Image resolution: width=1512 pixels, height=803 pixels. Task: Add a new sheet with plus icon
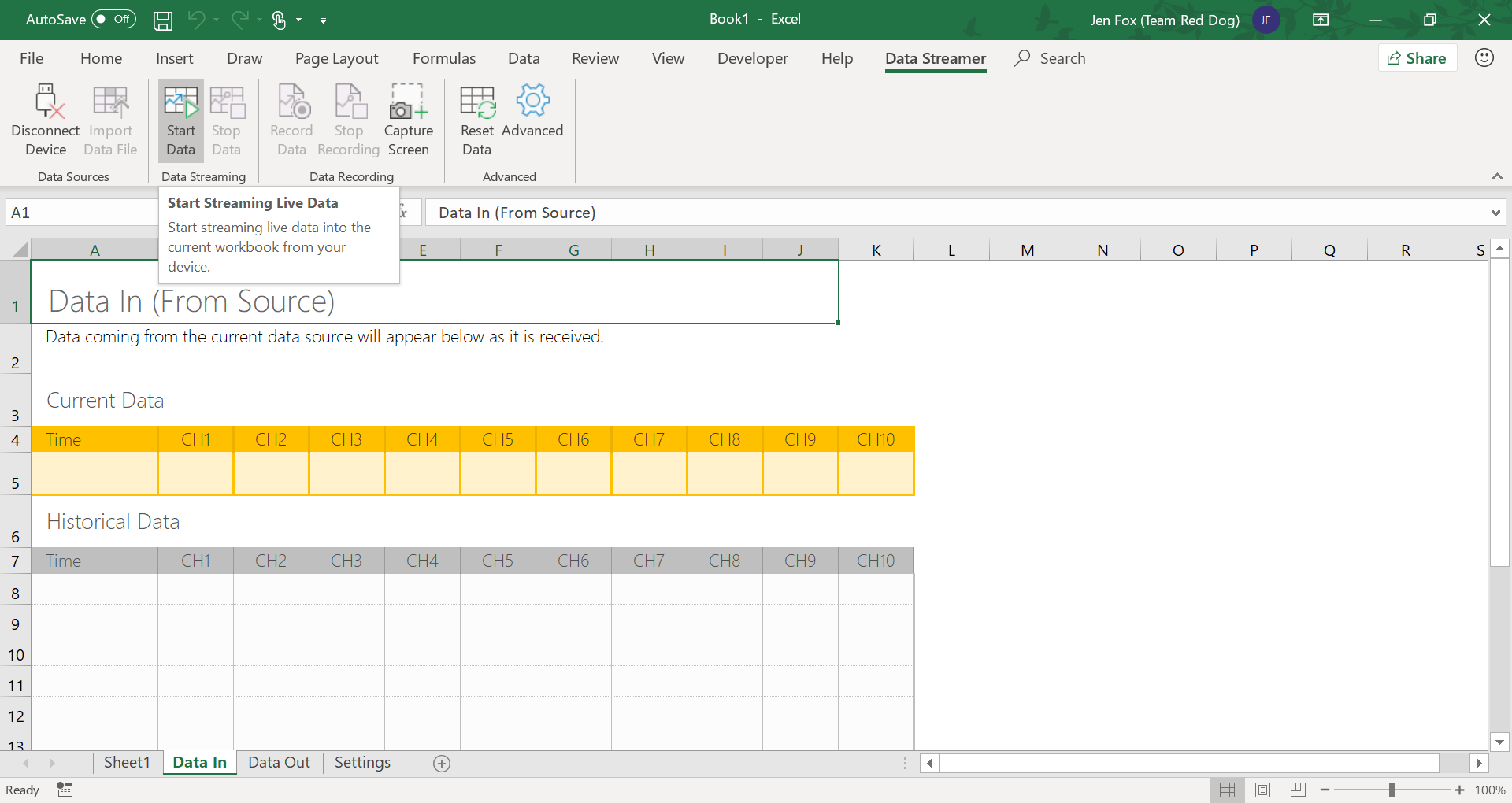(442, 764)
